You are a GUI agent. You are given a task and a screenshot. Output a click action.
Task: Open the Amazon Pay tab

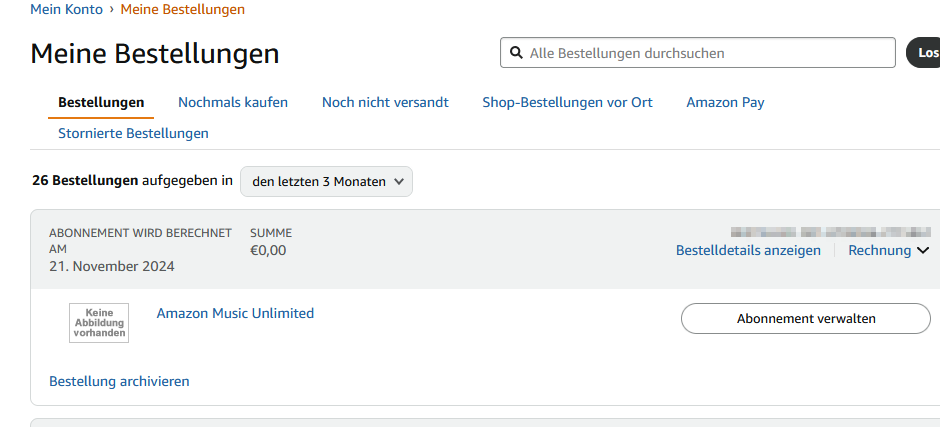pos(725,103)
